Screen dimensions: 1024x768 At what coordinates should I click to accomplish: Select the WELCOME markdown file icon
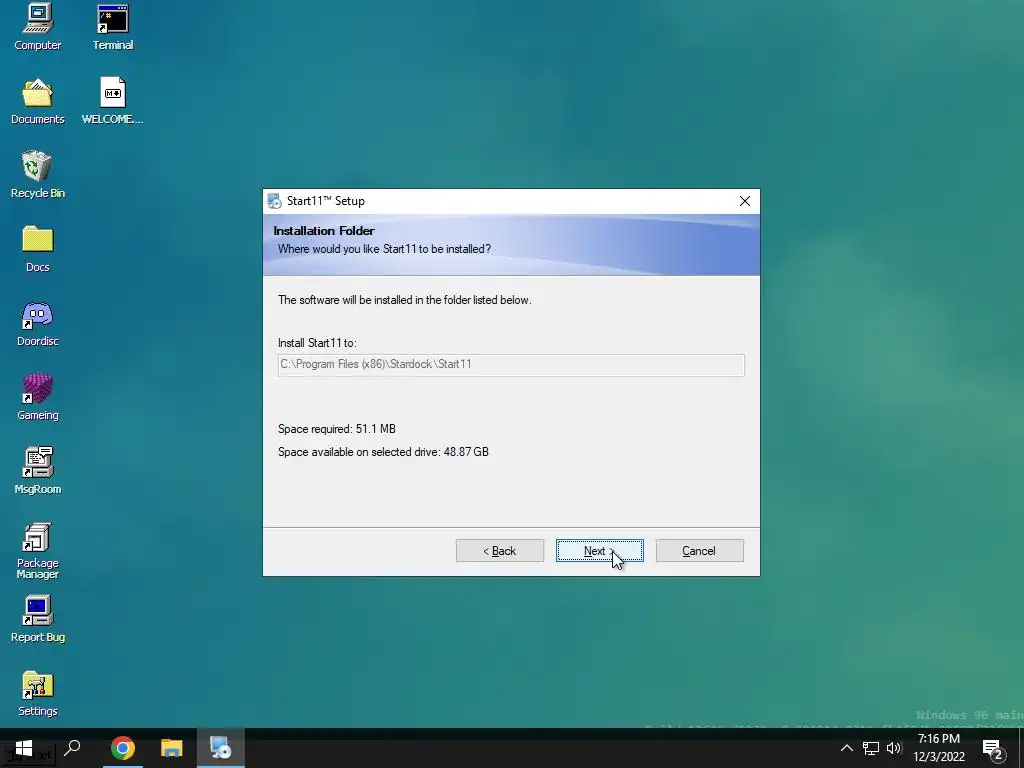click(x=113, y=101)
